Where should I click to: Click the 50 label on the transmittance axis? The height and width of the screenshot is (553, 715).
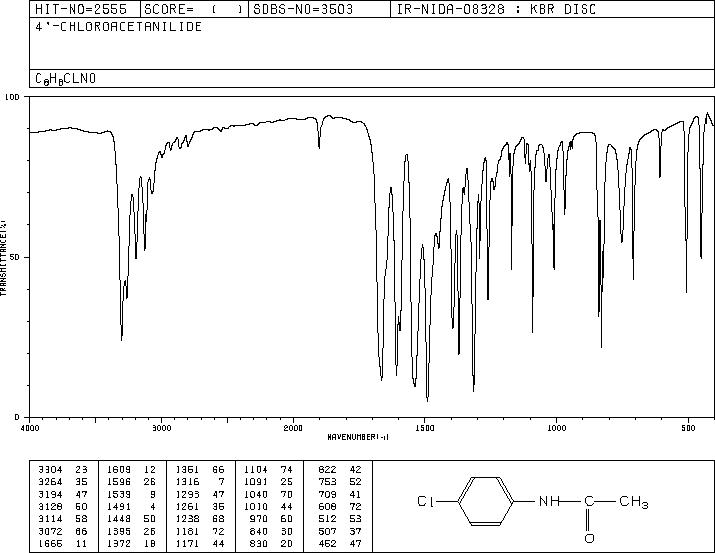pyautogui.click(x=15, y=257)
